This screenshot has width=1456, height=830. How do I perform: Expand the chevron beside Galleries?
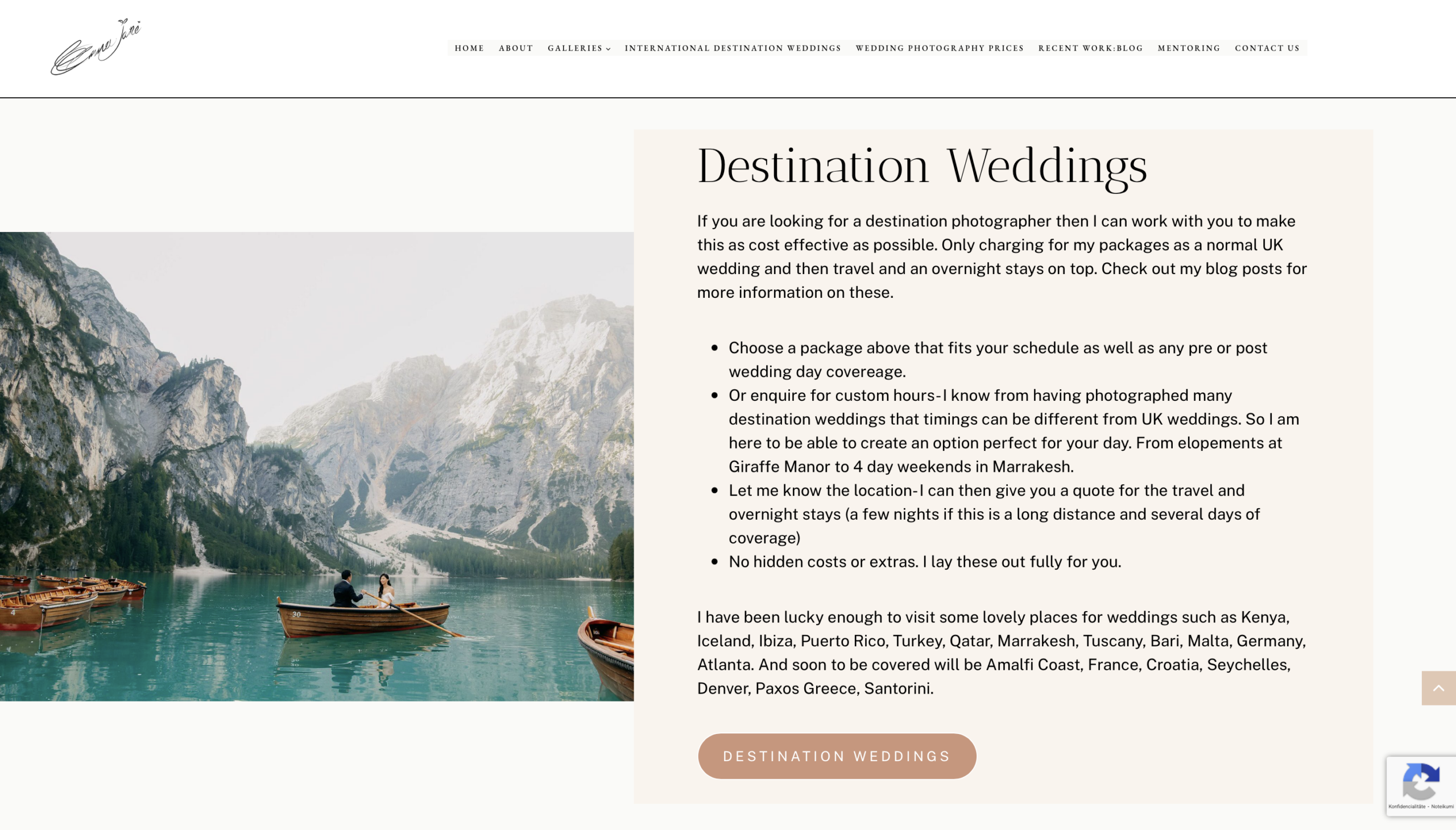click(x=609, y=49)
